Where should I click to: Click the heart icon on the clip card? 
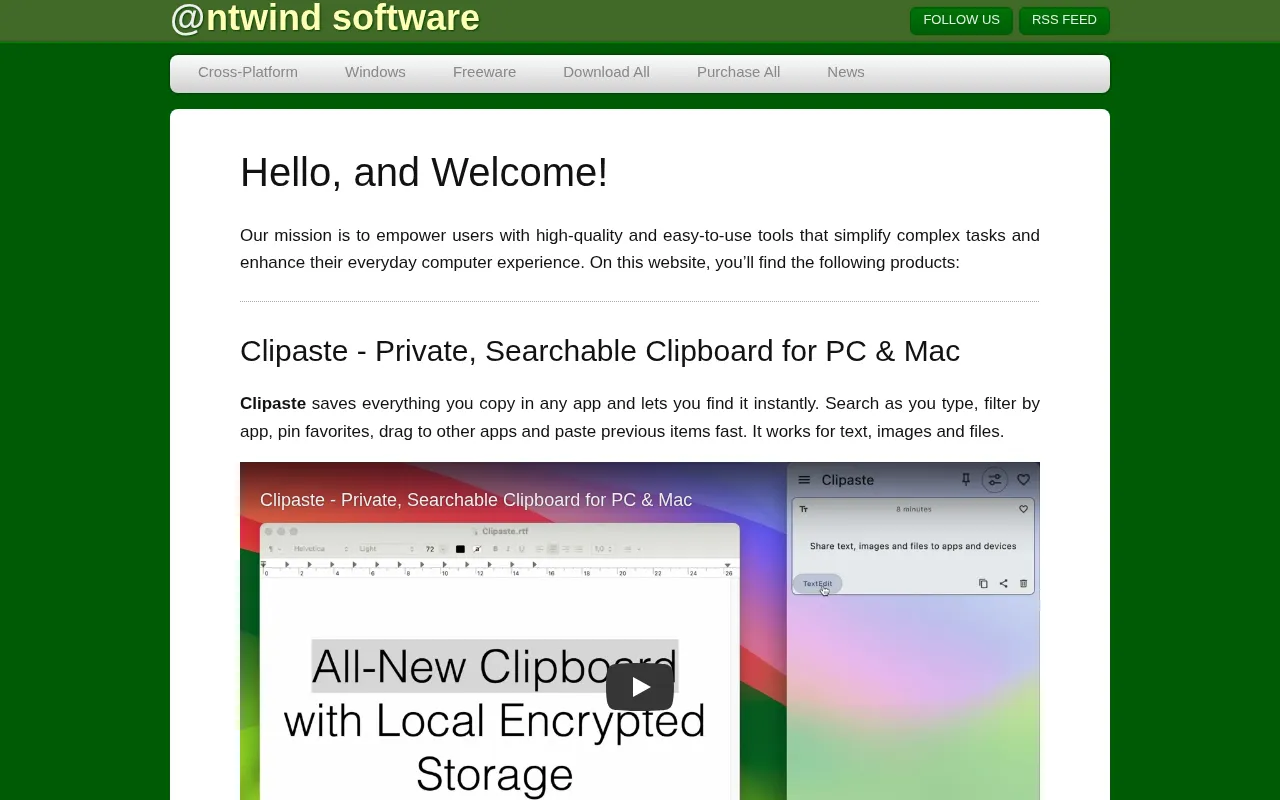click(x=1023, y=509)
